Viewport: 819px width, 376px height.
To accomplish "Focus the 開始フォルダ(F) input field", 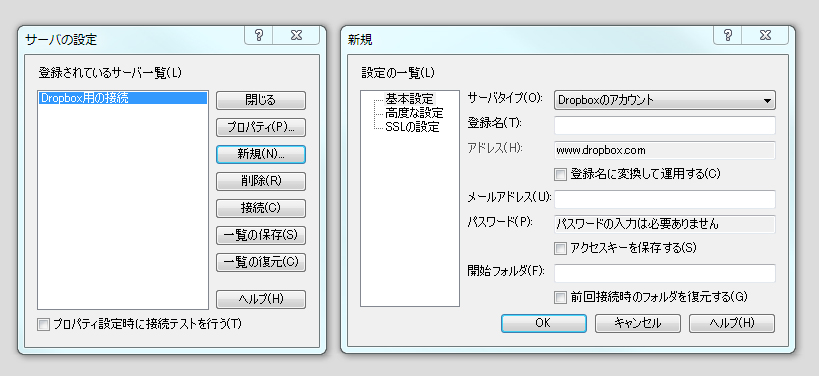I will click(664, 273).
